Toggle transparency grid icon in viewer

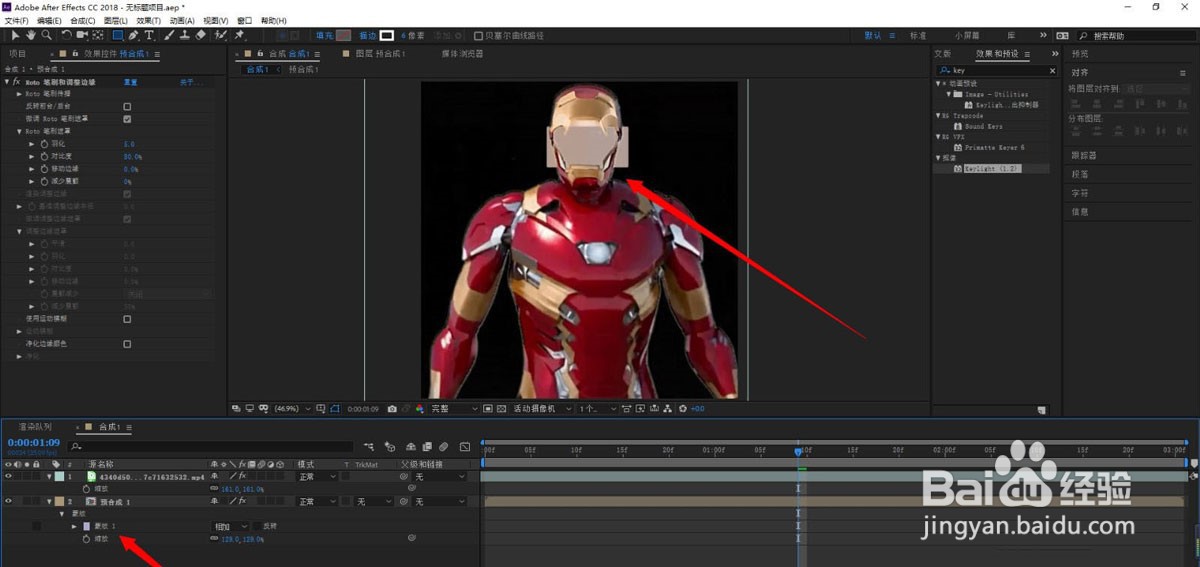pos(502,409)
